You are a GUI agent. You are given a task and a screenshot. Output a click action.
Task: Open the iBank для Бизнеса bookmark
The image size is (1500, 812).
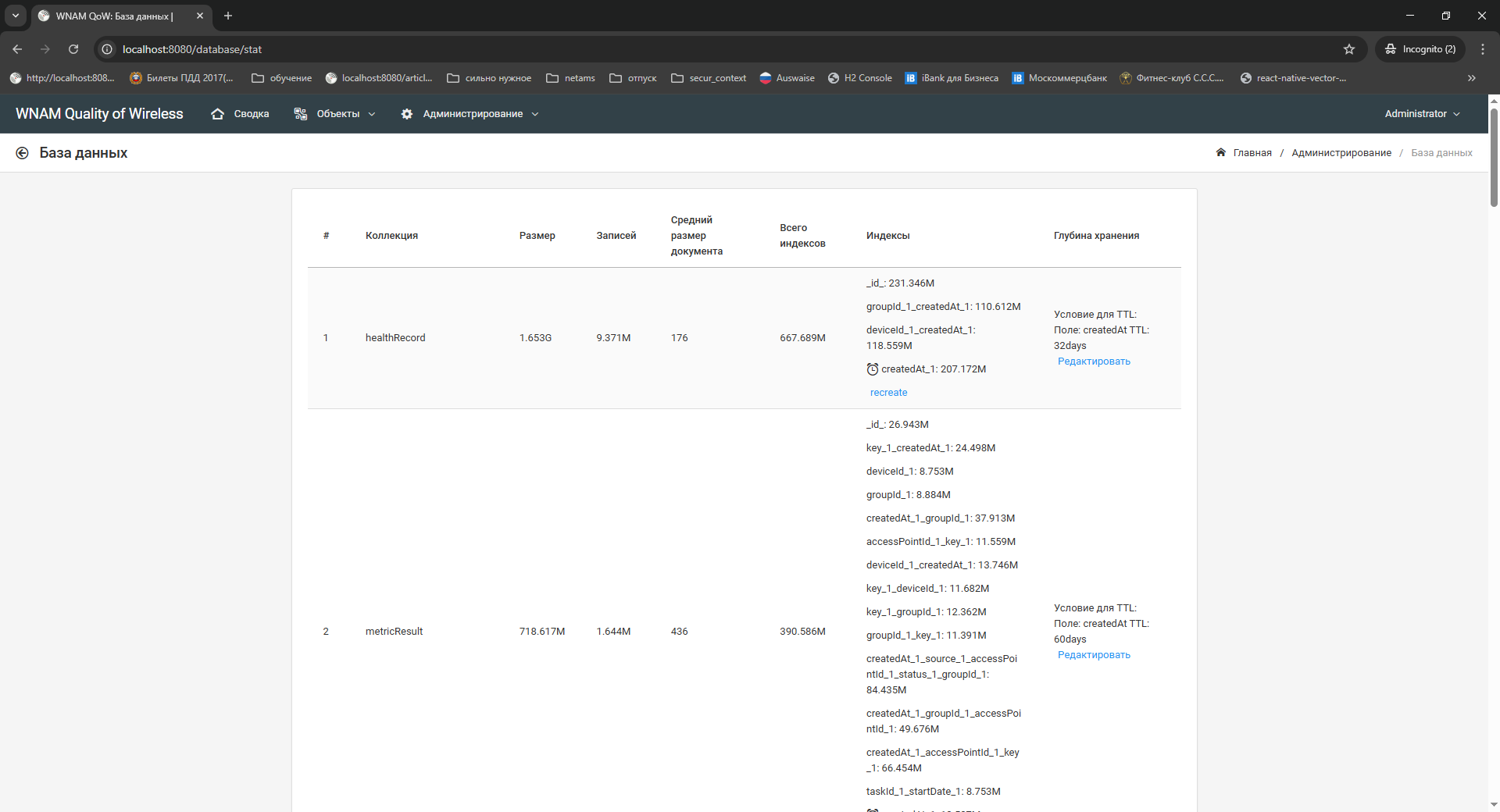pos(951,78)
